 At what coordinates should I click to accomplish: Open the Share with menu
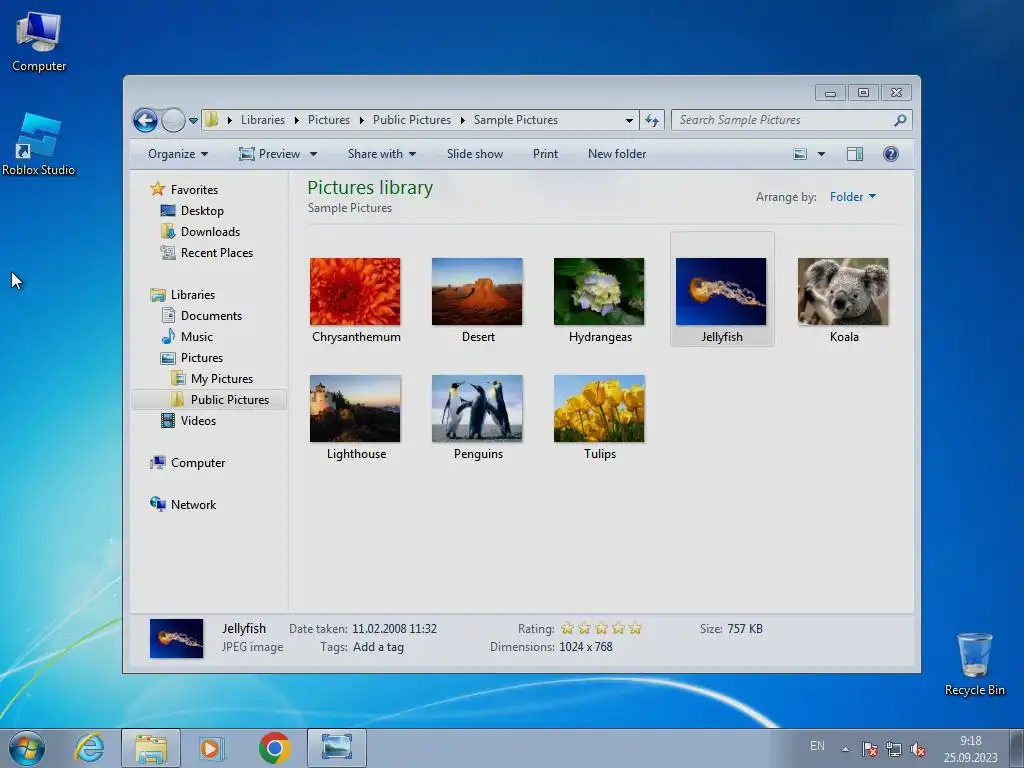381,154
